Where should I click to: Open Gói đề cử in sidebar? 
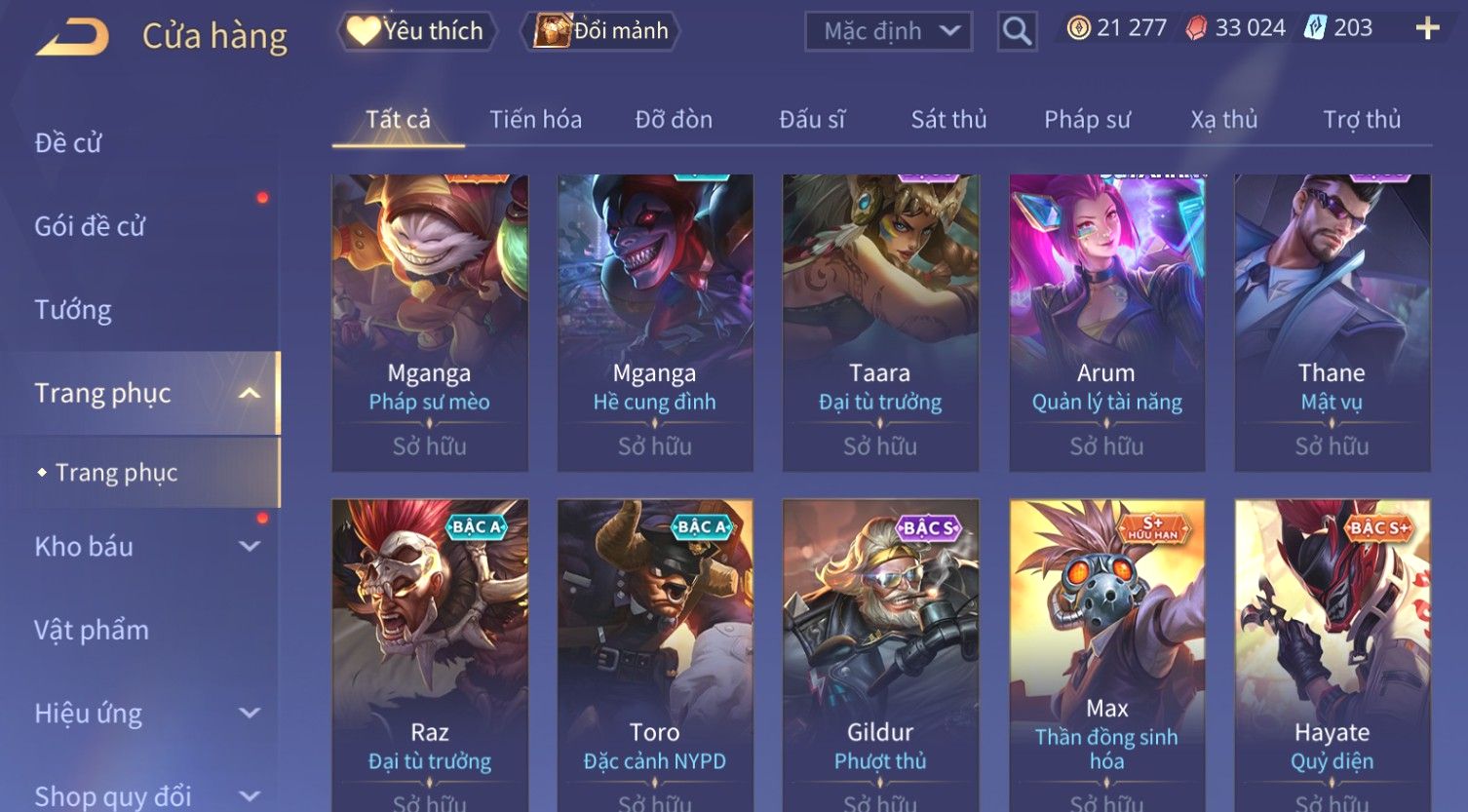[x=90, y=226]
